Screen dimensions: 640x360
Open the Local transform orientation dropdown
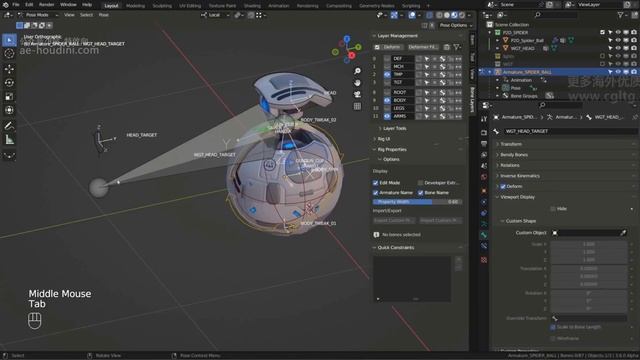tap(216, 15)
